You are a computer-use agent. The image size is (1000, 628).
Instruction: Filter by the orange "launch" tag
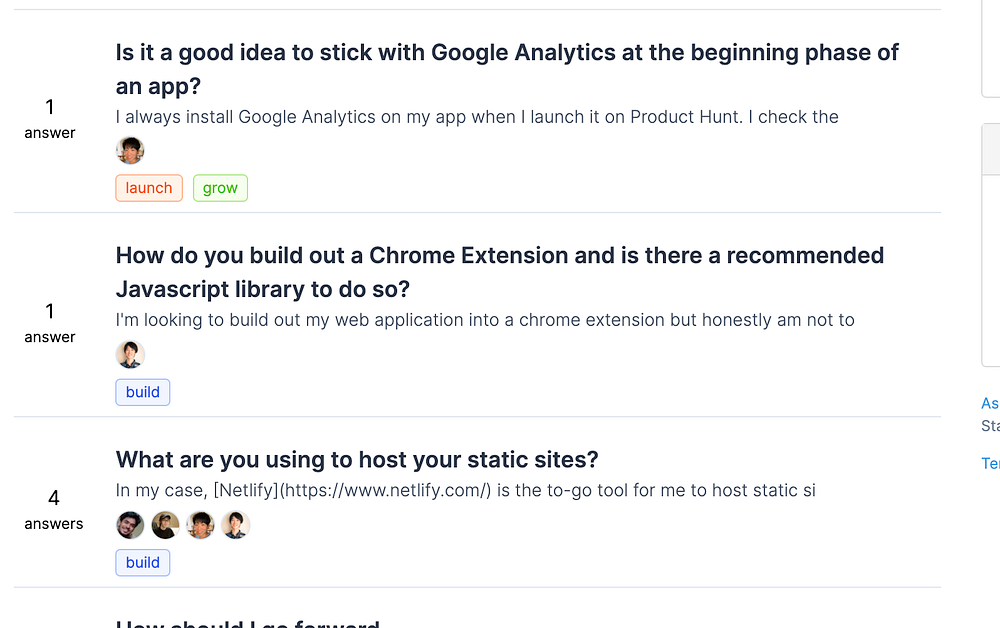click(149, 188)
